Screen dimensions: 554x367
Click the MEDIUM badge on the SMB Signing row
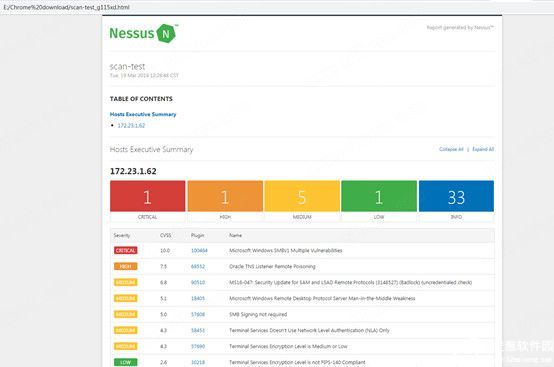click(x=125, y=314)
